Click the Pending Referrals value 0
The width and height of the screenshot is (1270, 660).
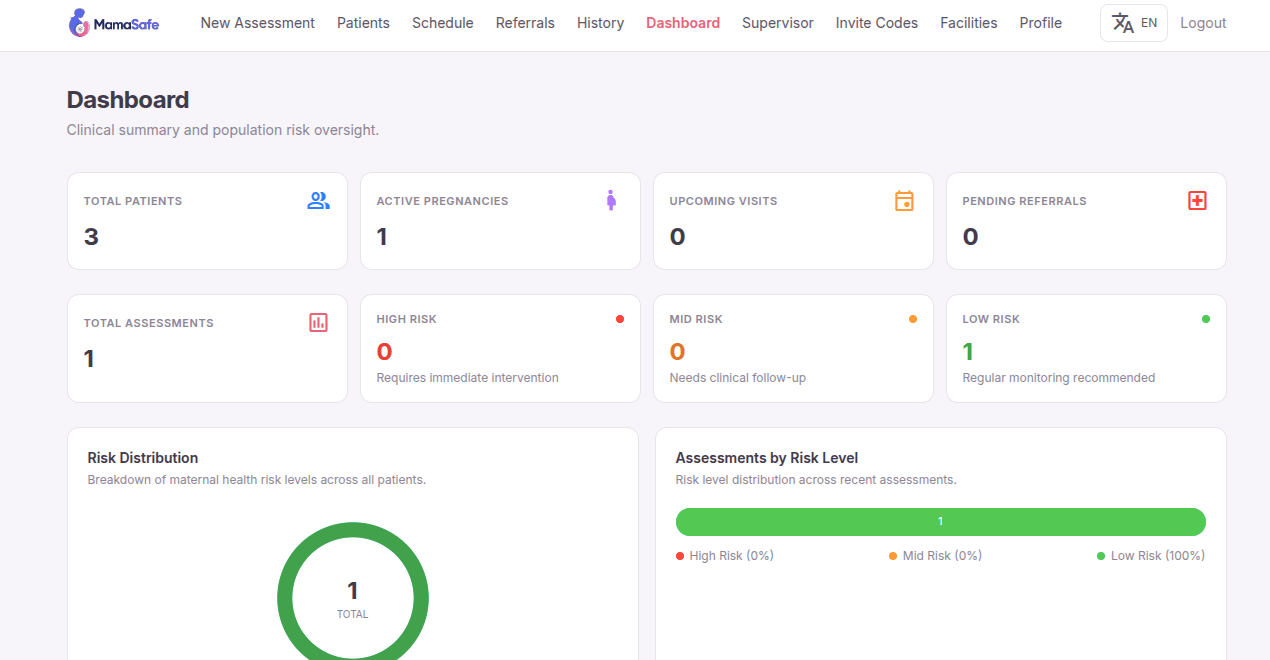pyautogui.click(x=970, y=237)
